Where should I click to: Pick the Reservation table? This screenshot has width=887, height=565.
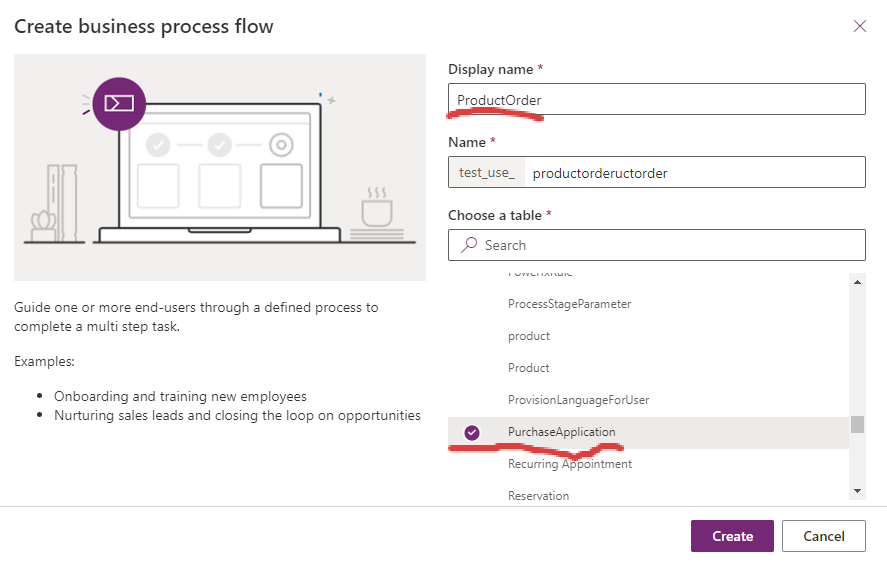tap(538, 495)
